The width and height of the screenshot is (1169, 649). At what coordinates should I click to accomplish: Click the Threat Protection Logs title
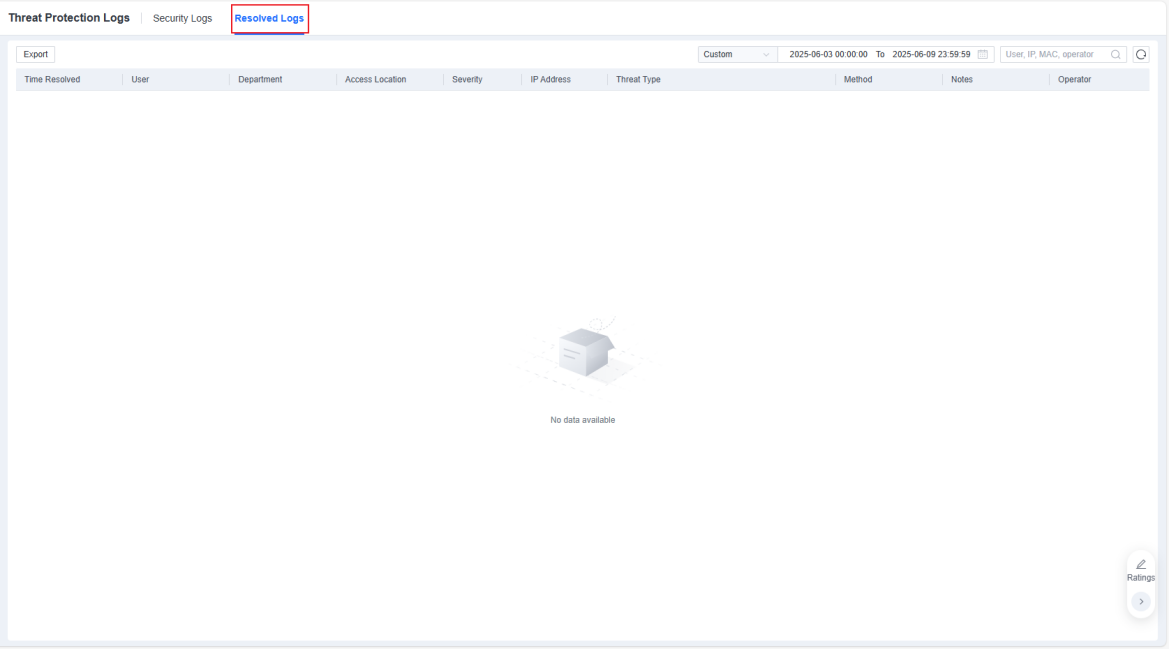tap(69, 18)
